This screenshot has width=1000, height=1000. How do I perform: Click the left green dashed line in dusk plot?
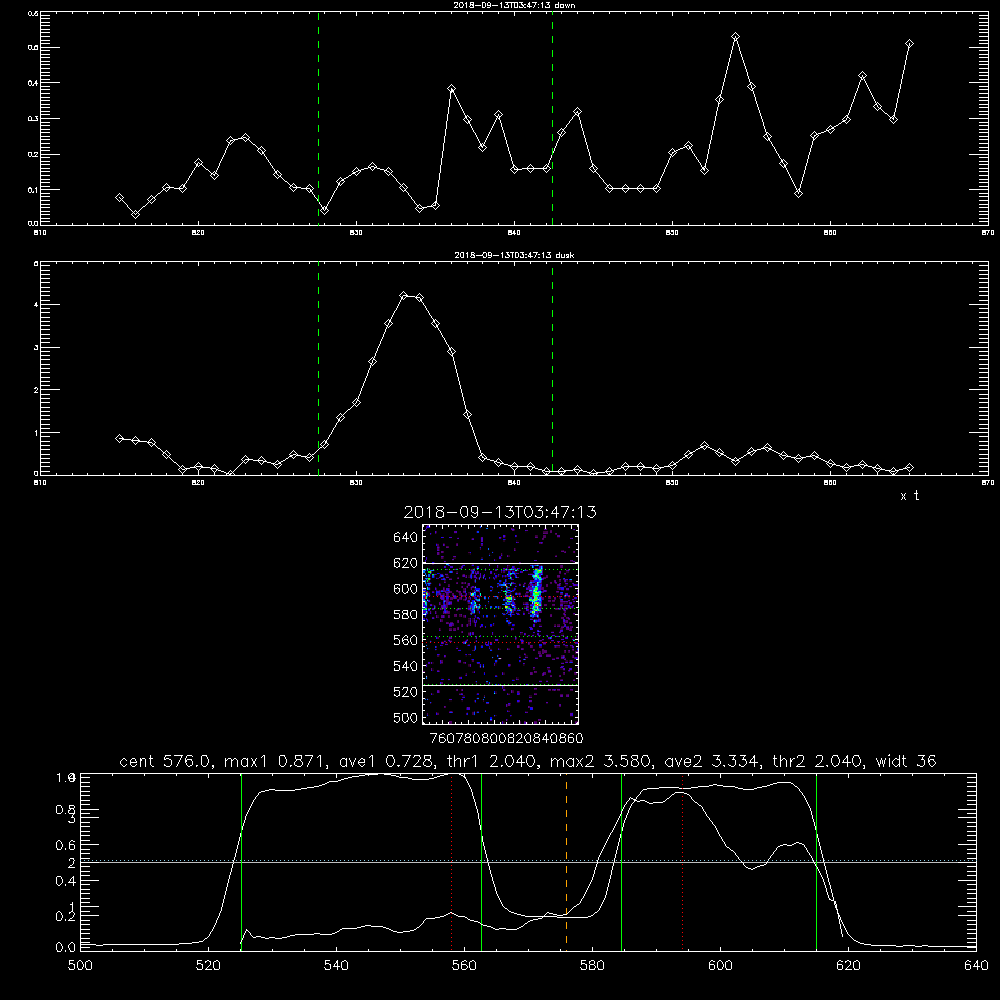(318, 369)
